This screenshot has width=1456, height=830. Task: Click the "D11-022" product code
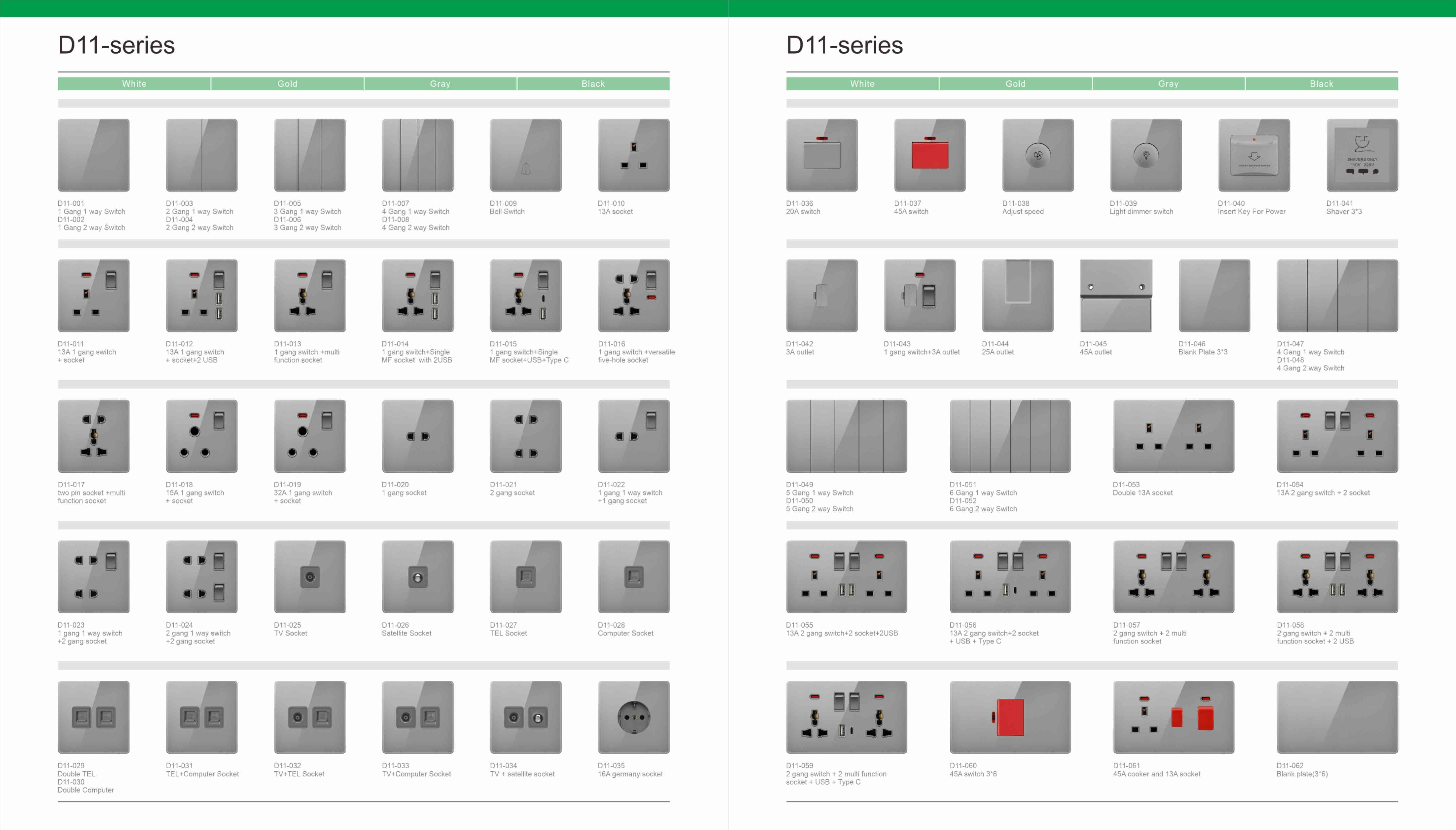(x=612, y=485)
